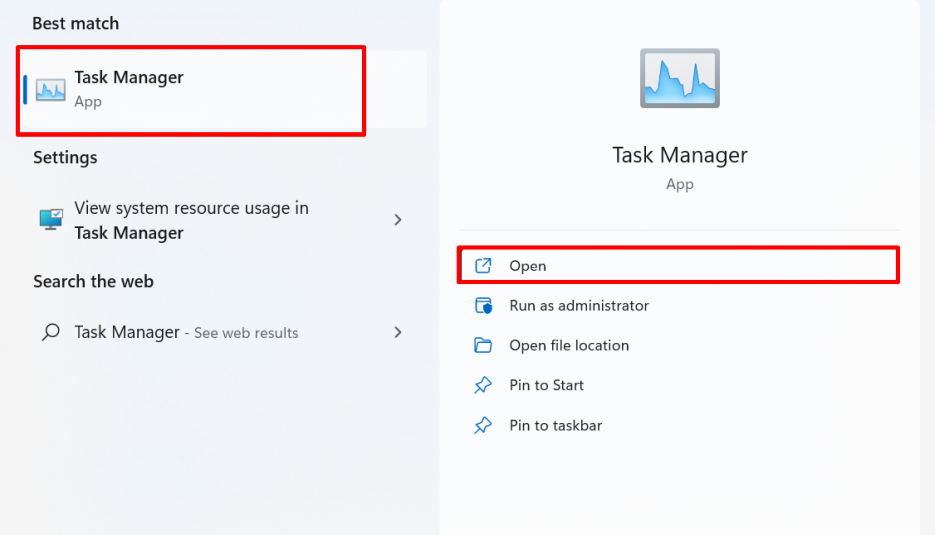Choose Open file location
935x535 pixels.
click(569, 346)
